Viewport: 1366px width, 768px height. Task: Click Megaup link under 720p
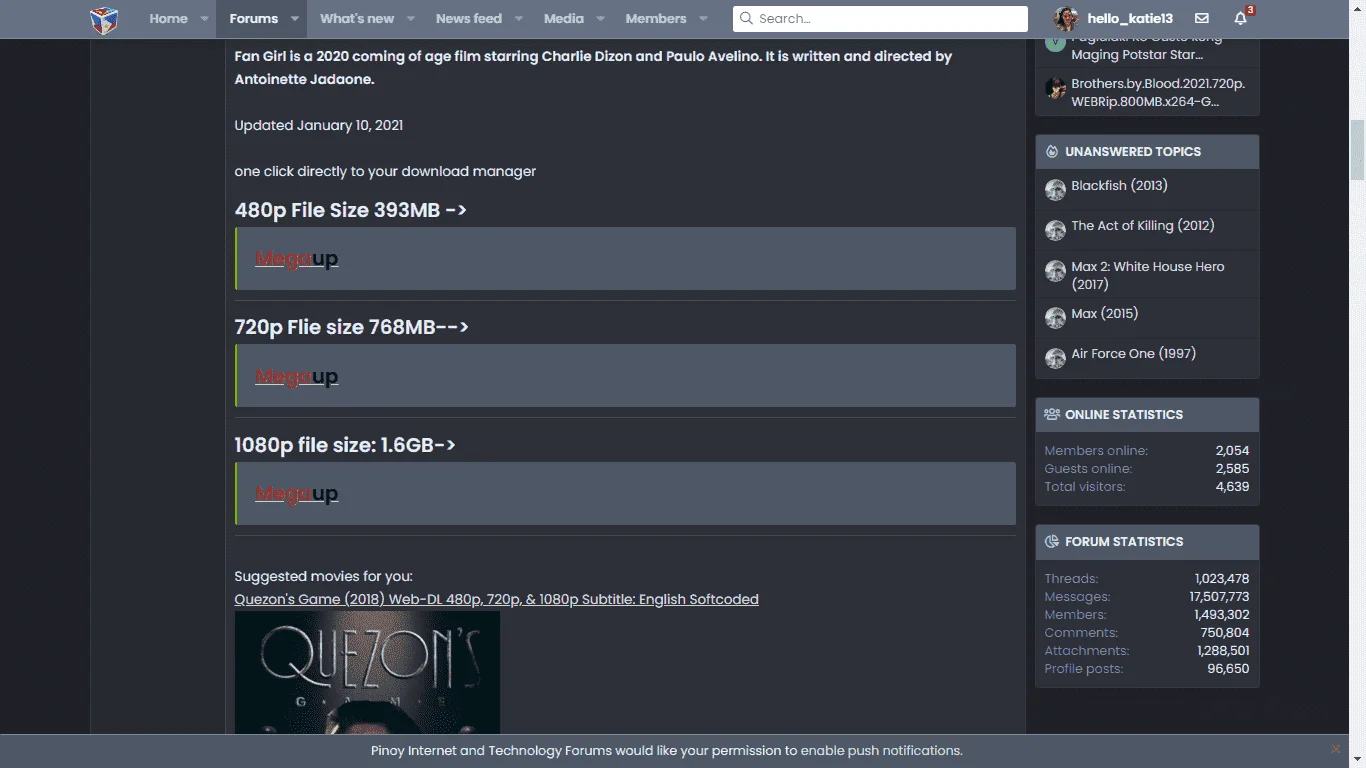(296, 376)
